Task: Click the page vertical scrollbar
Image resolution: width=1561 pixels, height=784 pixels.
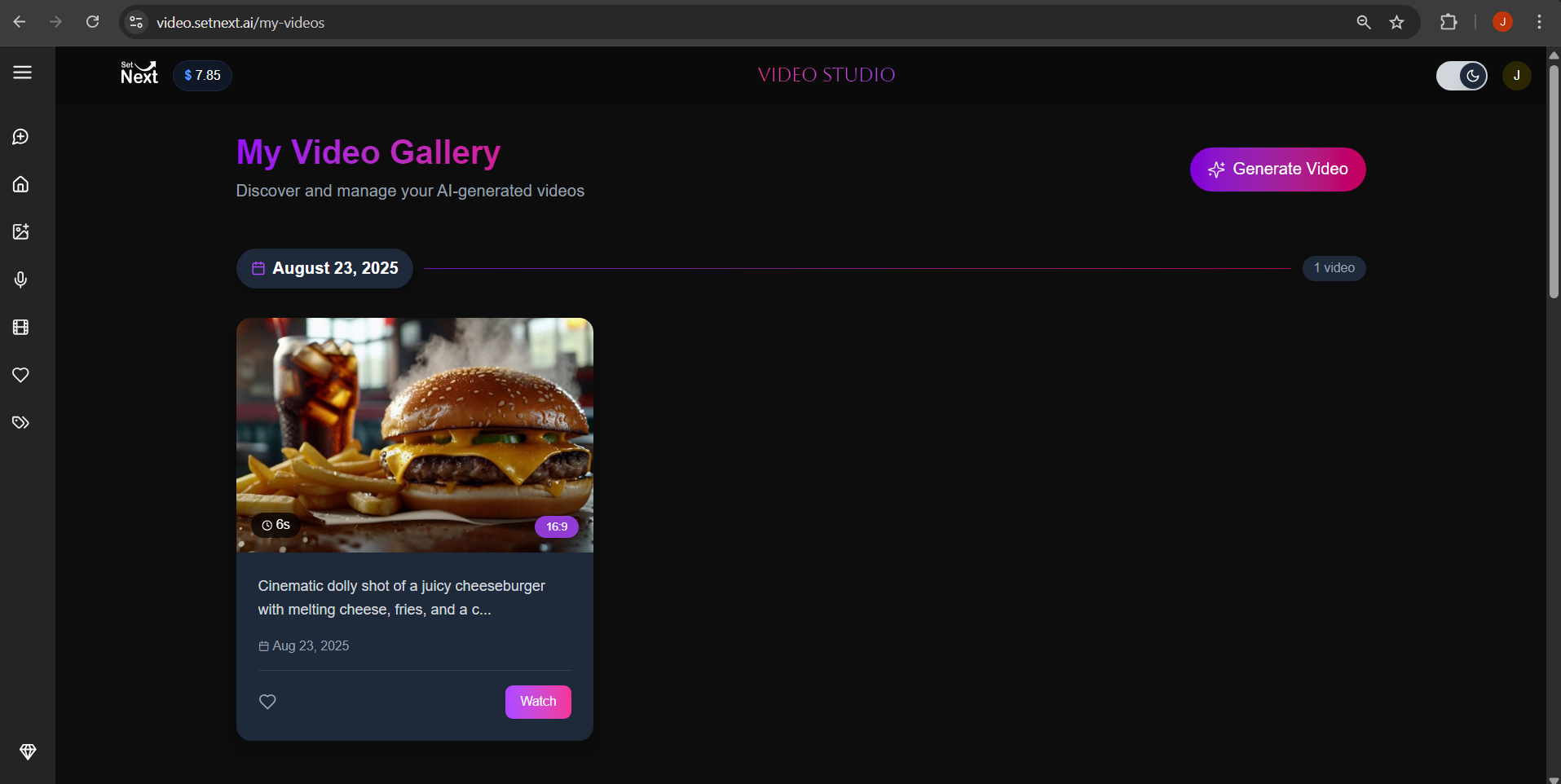Action: click(x=1554, y=179)
